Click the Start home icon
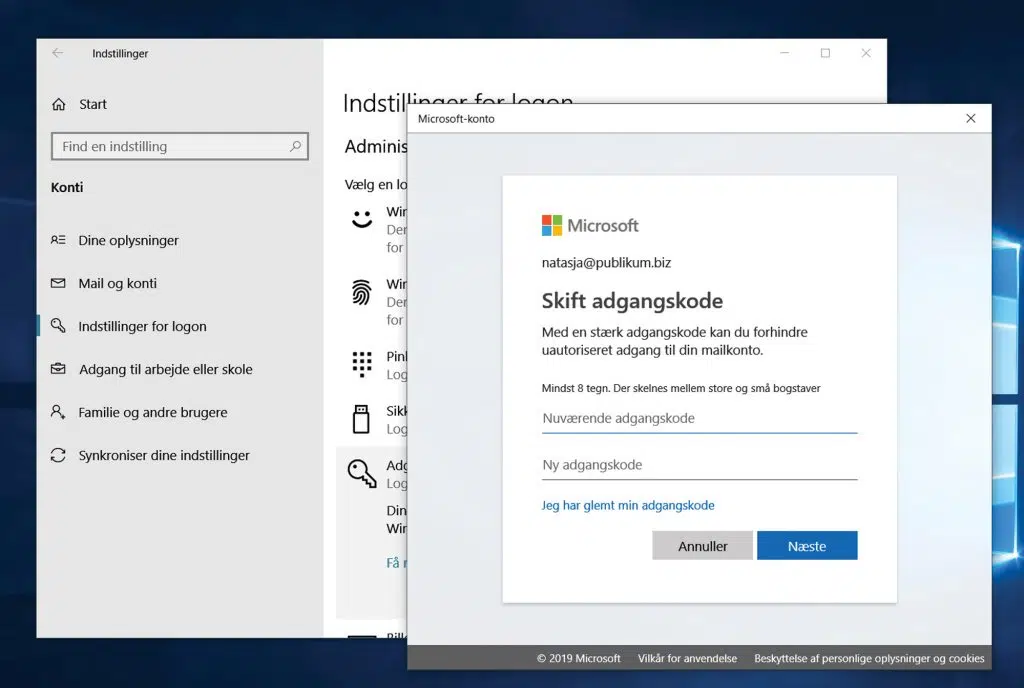 click(x=59, y=104)
